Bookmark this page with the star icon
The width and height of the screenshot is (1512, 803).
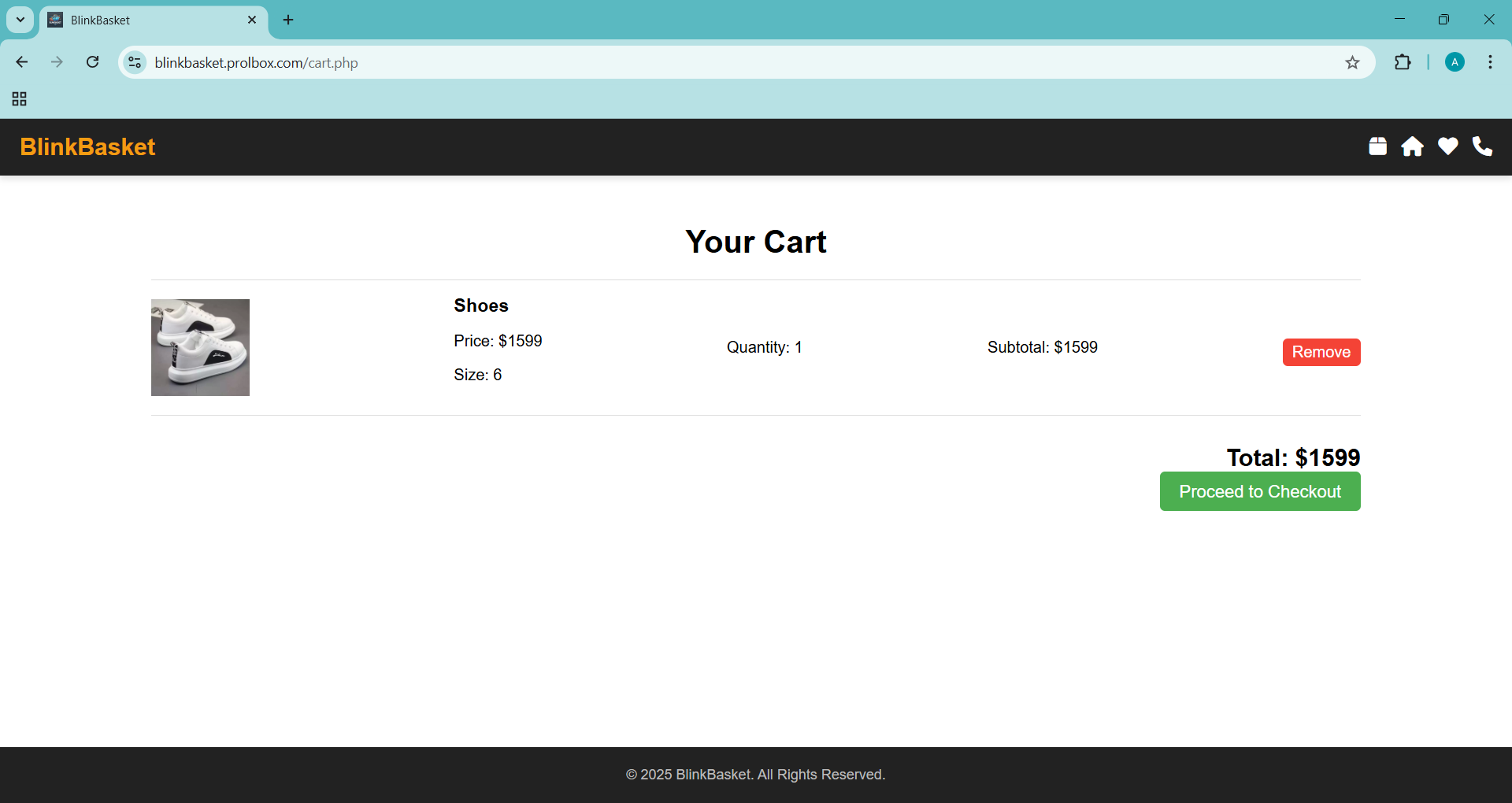(x=1352, y=63)
